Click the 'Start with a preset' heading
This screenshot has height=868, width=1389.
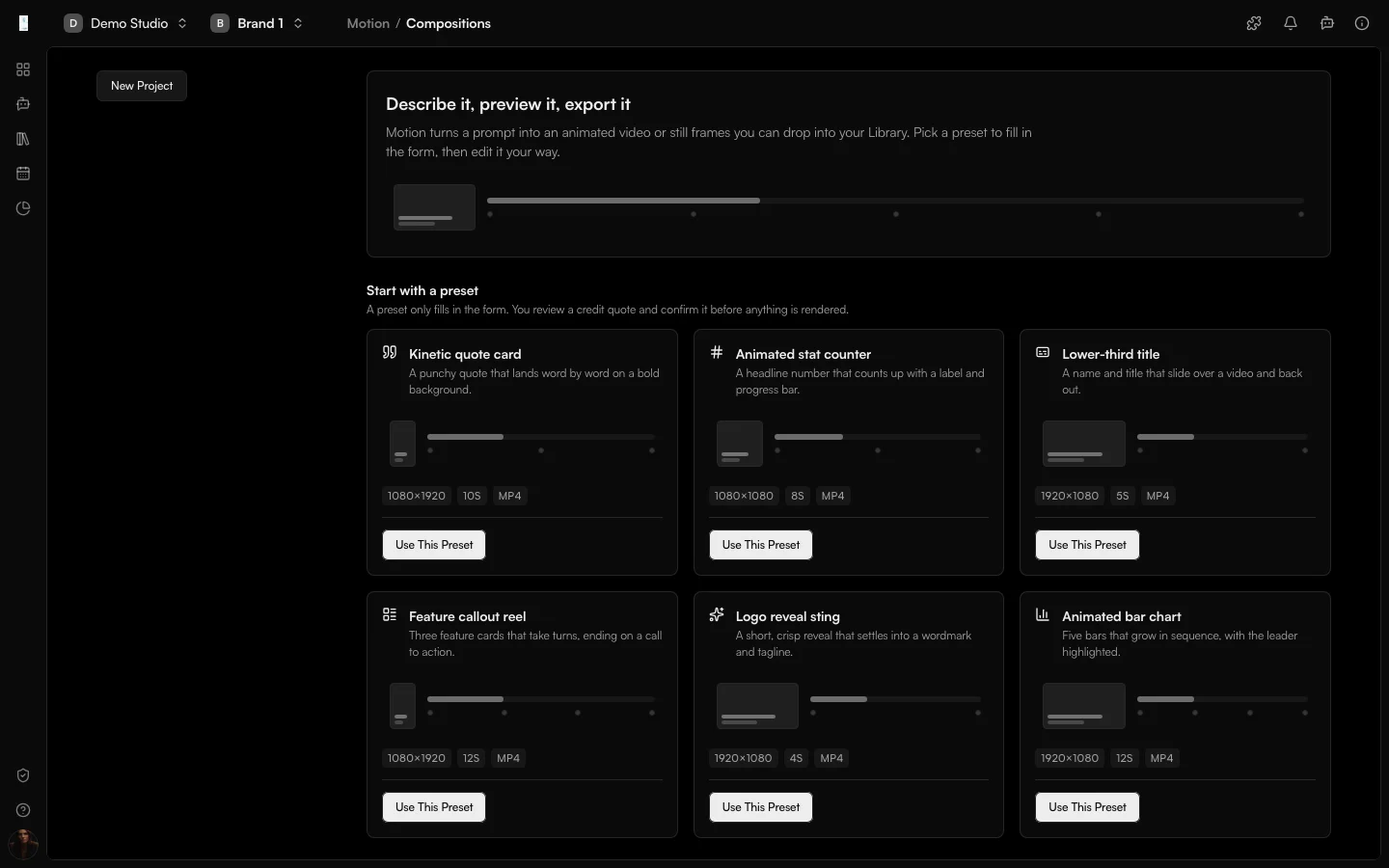422,290
